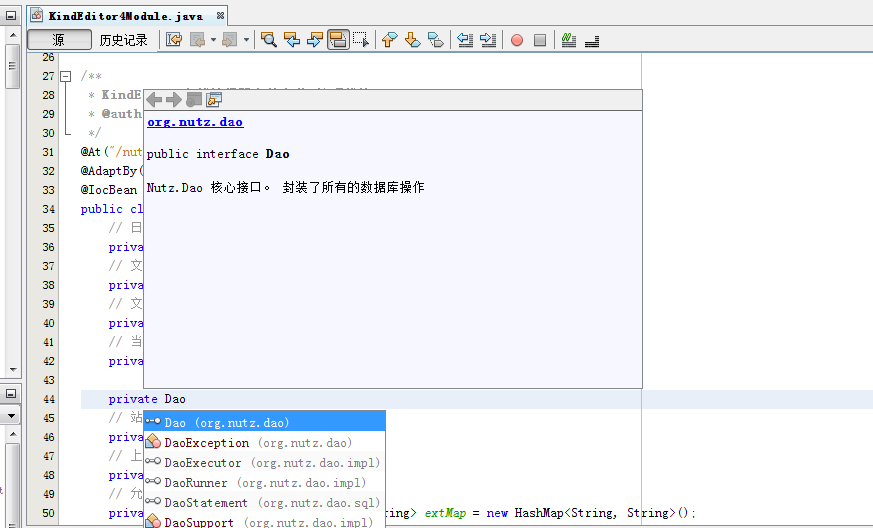873x528 pixels.
Task: Toggle bookmark on current line
Action: click(435, 40)
